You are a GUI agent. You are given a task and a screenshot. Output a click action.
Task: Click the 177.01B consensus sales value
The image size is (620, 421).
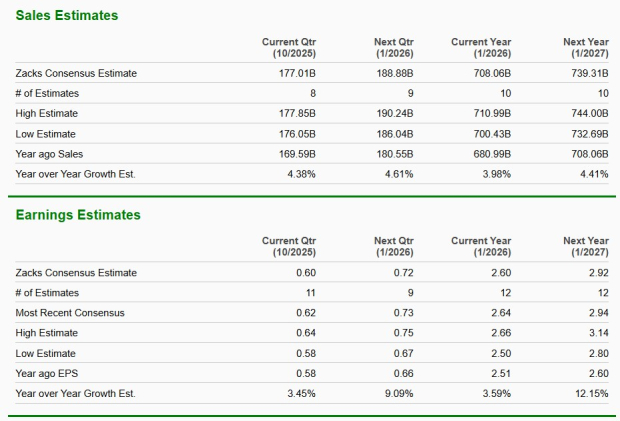point(295,73)
